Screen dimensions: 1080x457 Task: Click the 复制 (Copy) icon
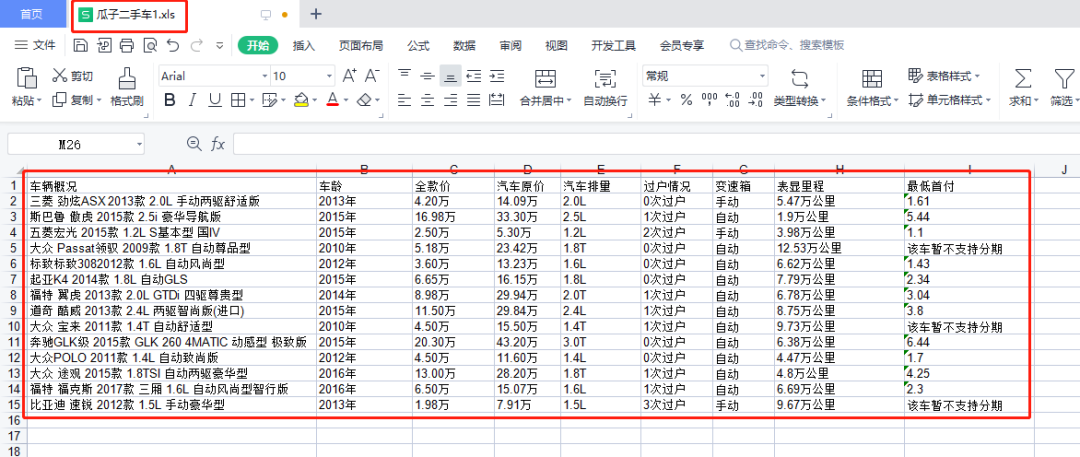pyautogui.click(x=60, y=100)
